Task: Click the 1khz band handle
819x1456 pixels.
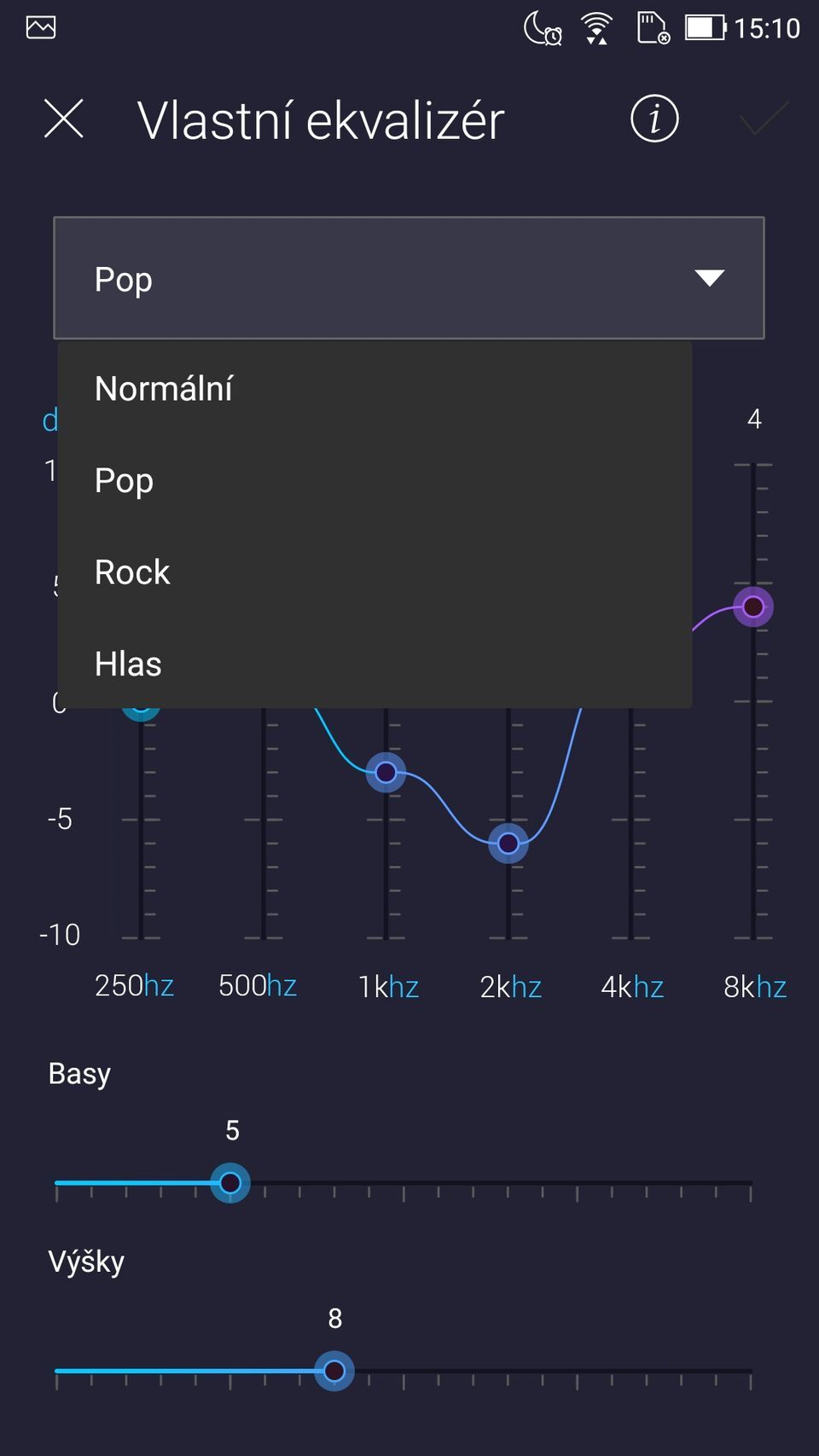Action: coord(386,773)
